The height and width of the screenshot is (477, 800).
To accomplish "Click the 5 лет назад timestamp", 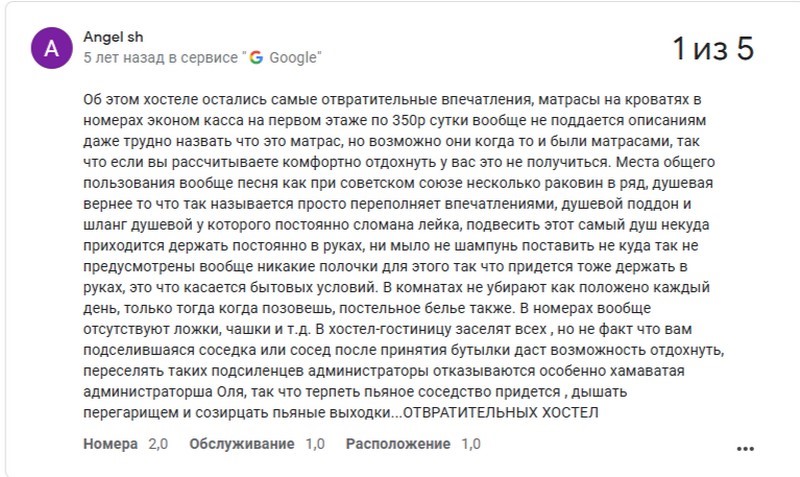I will coord(124,58).
